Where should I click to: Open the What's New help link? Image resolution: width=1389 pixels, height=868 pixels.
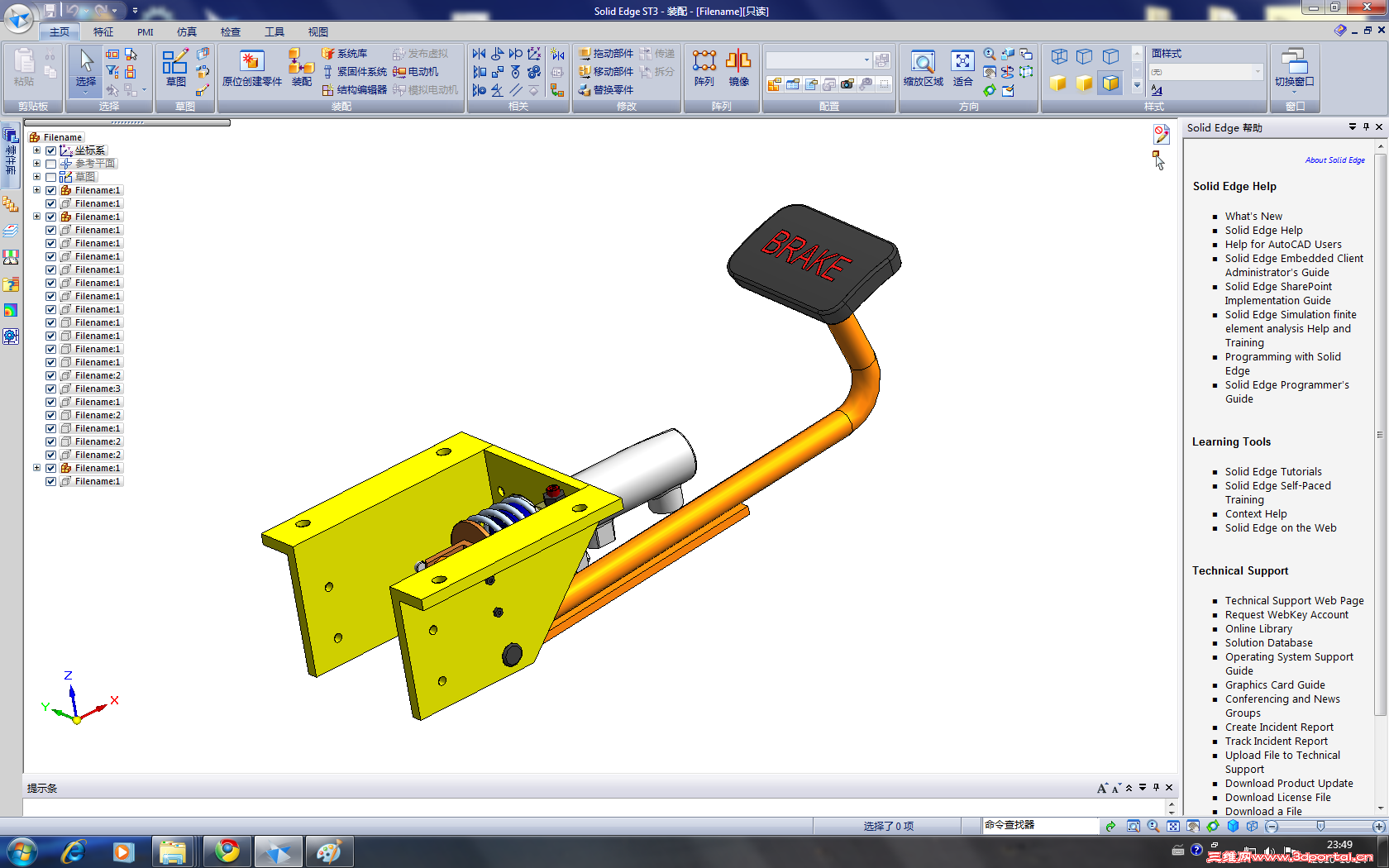coord(1253,217)
